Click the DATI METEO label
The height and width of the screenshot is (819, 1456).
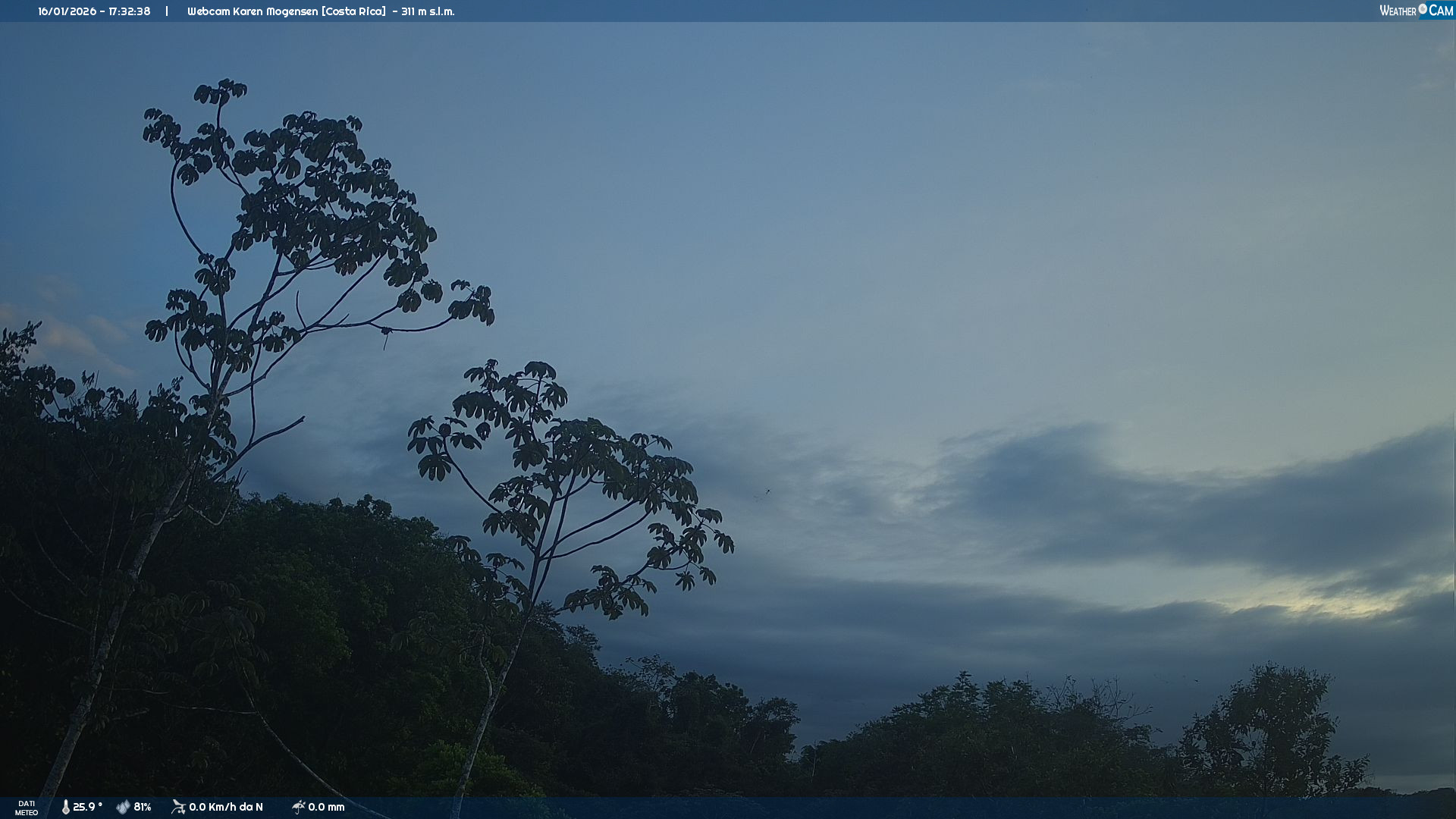(27, 808)
